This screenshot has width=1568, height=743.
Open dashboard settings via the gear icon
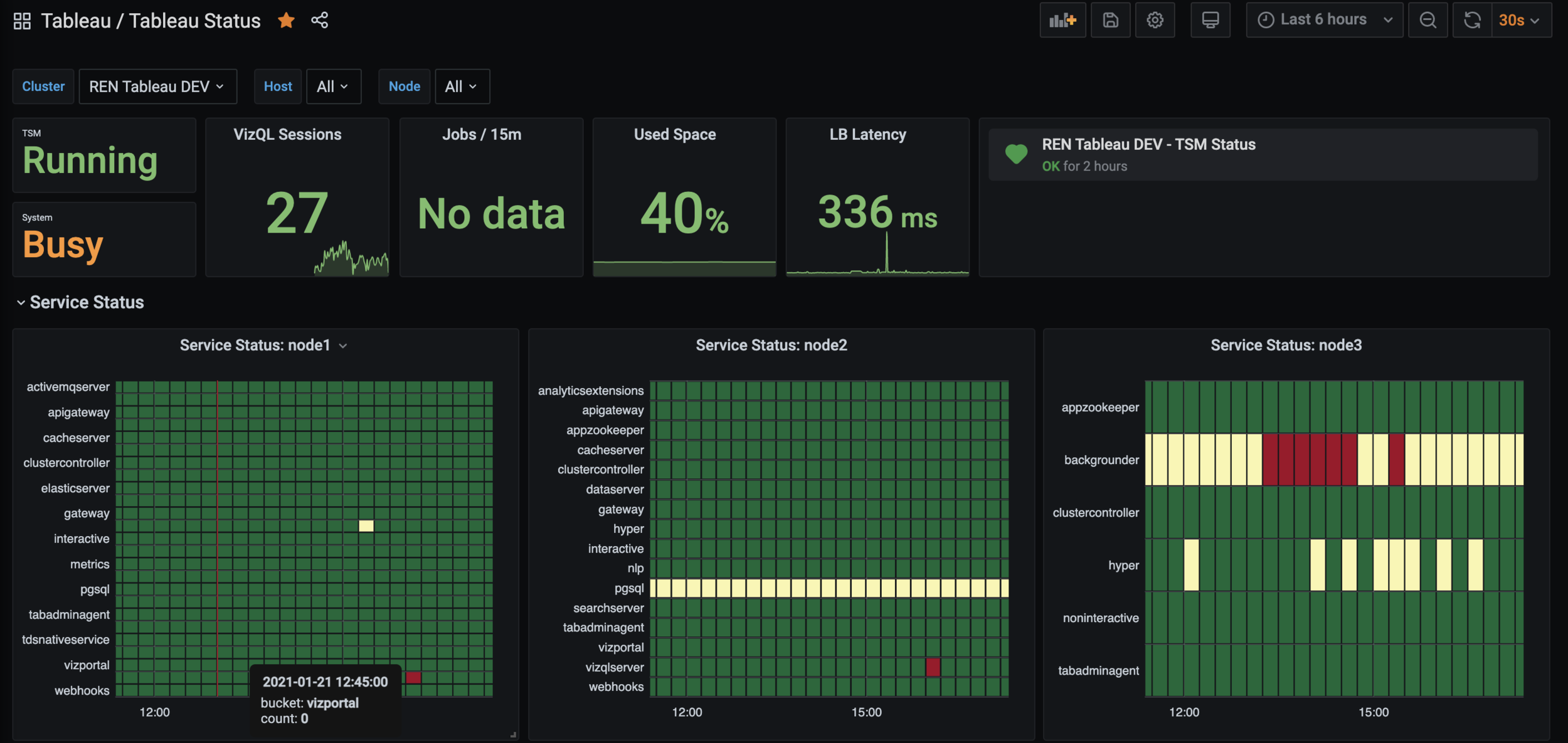(1155, 20)
